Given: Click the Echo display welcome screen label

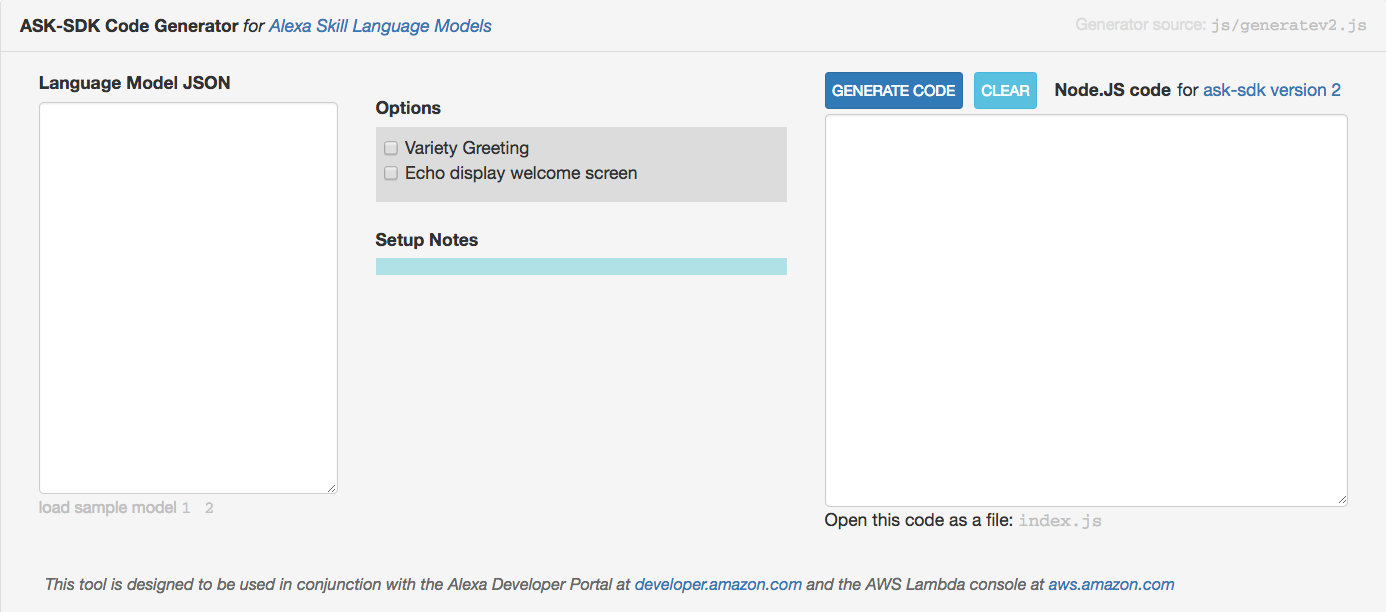Looking at the screenshot, I should pyautogui.click(x=520, y=173).
